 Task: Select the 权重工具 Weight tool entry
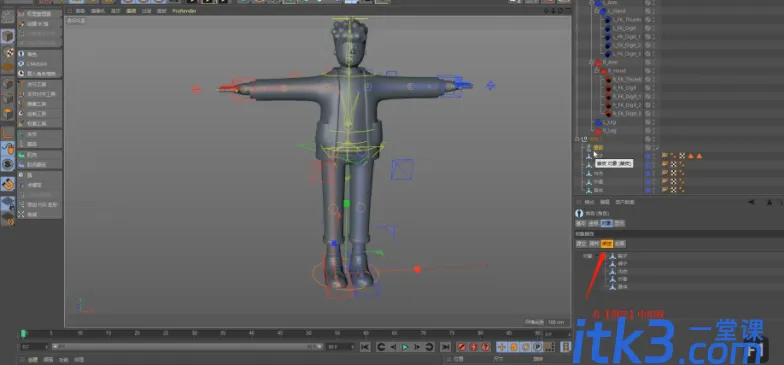36,124
